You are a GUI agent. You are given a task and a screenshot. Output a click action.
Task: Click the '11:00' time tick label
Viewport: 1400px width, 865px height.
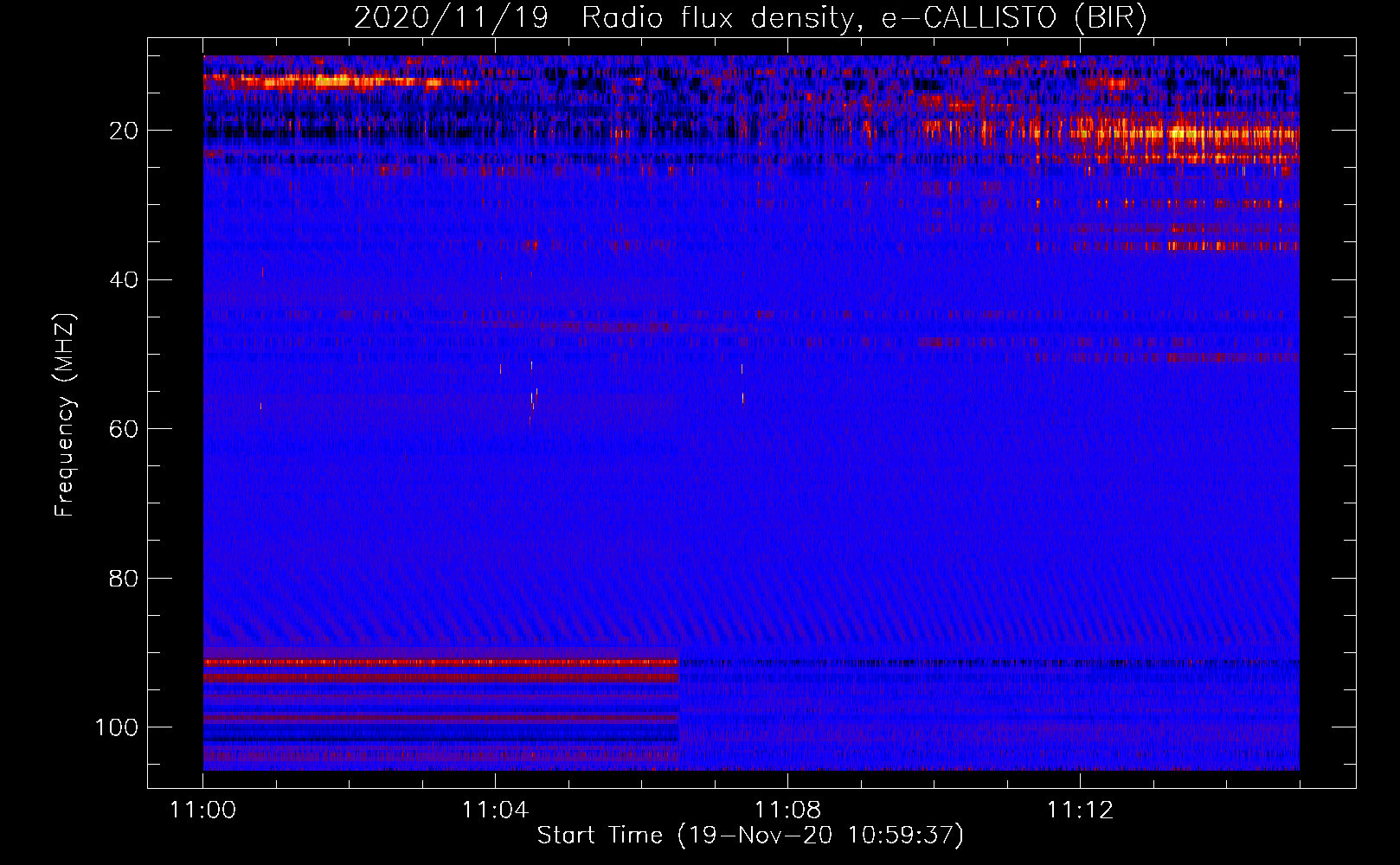click(203, 811)
